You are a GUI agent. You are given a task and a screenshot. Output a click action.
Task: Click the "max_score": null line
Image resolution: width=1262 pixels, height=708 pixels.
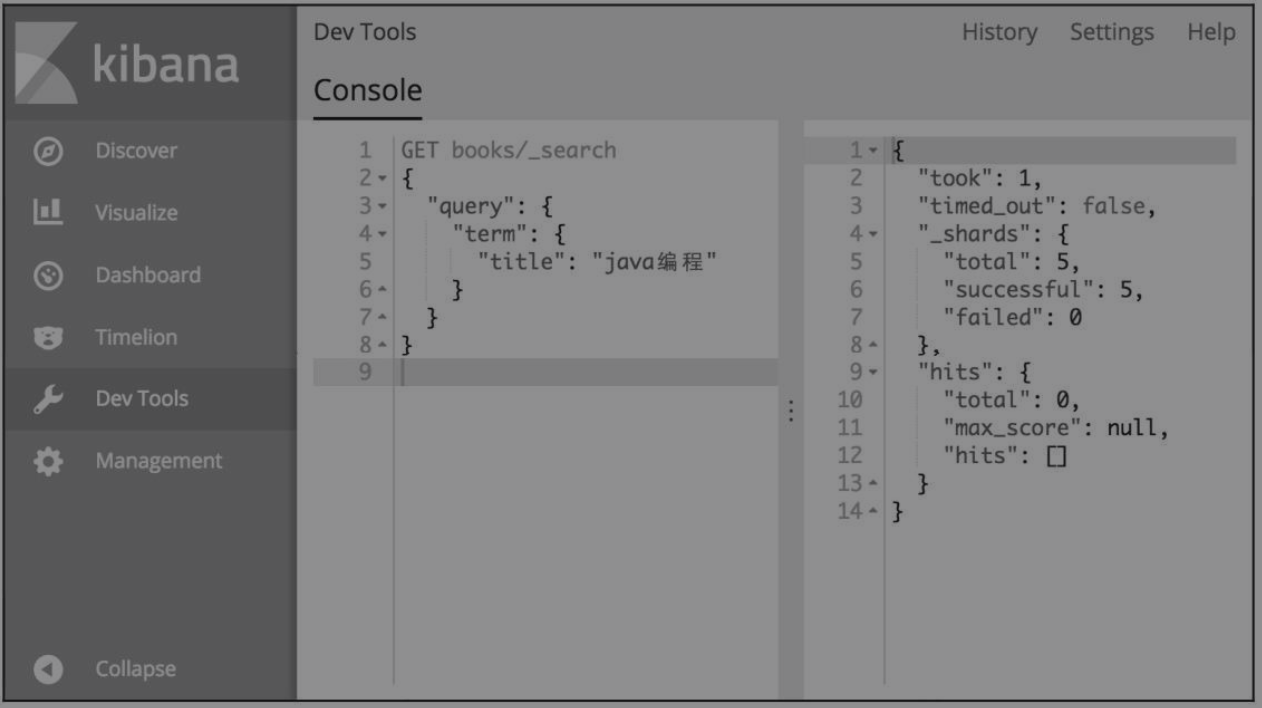tap(1056, 429)
